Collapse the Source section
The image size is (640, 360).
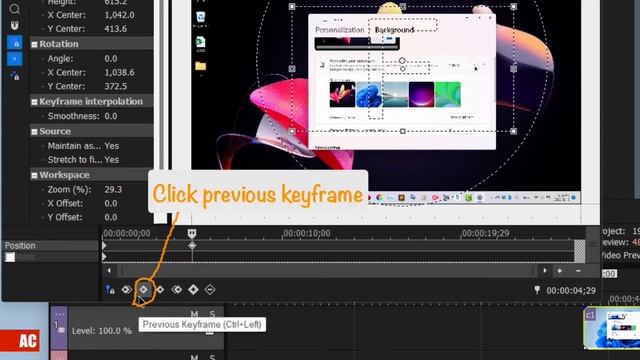pos(34,131)
